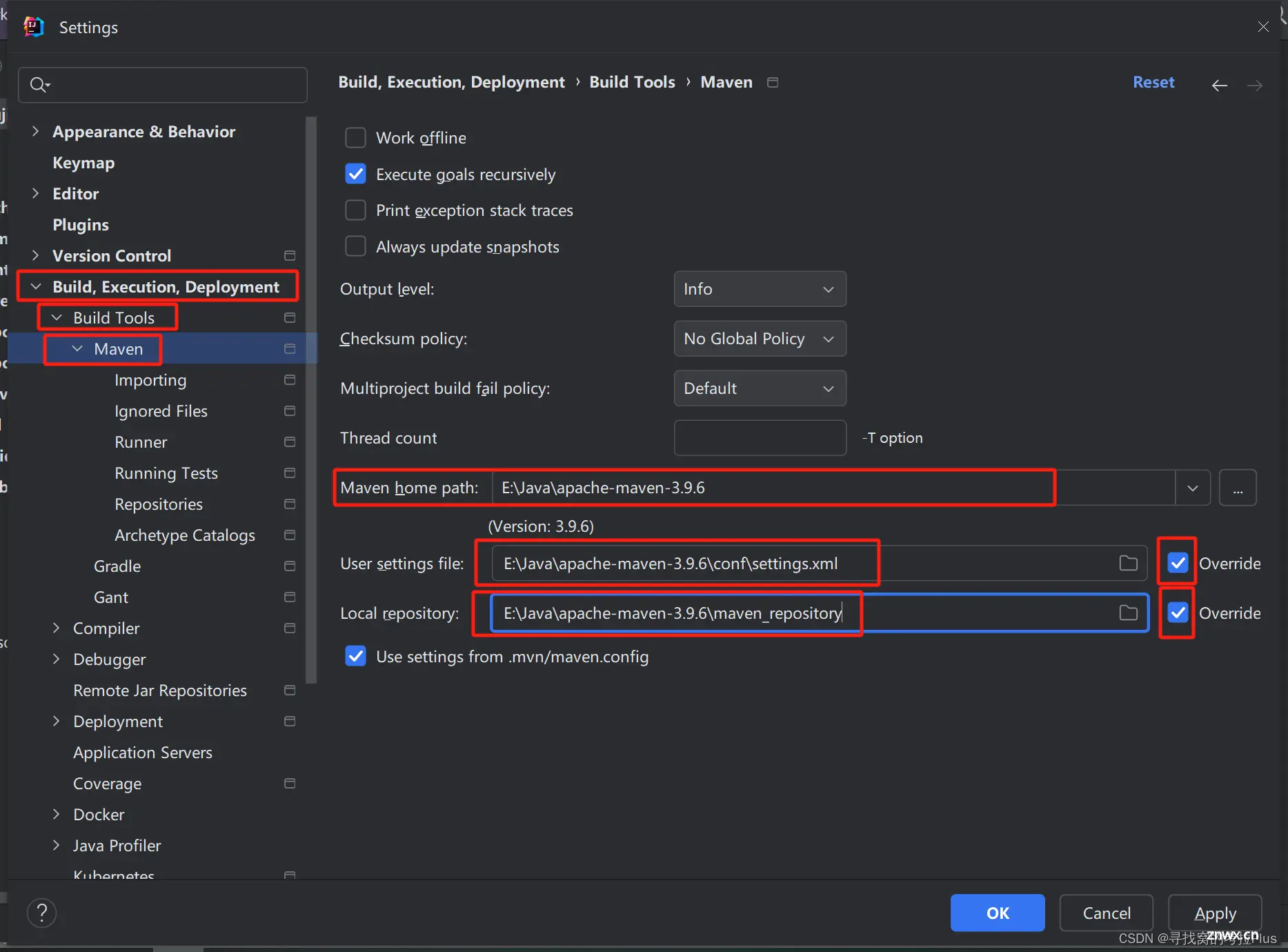Click the project icon on the Running Tests row
1288x952 pixels.
tap(290, 473)
